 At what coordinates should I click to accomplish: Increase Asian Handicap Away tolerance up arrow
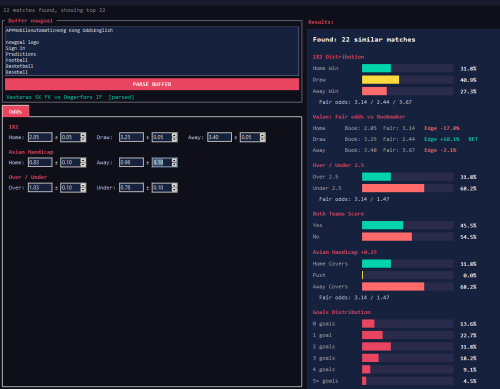[x=174, y=160]
